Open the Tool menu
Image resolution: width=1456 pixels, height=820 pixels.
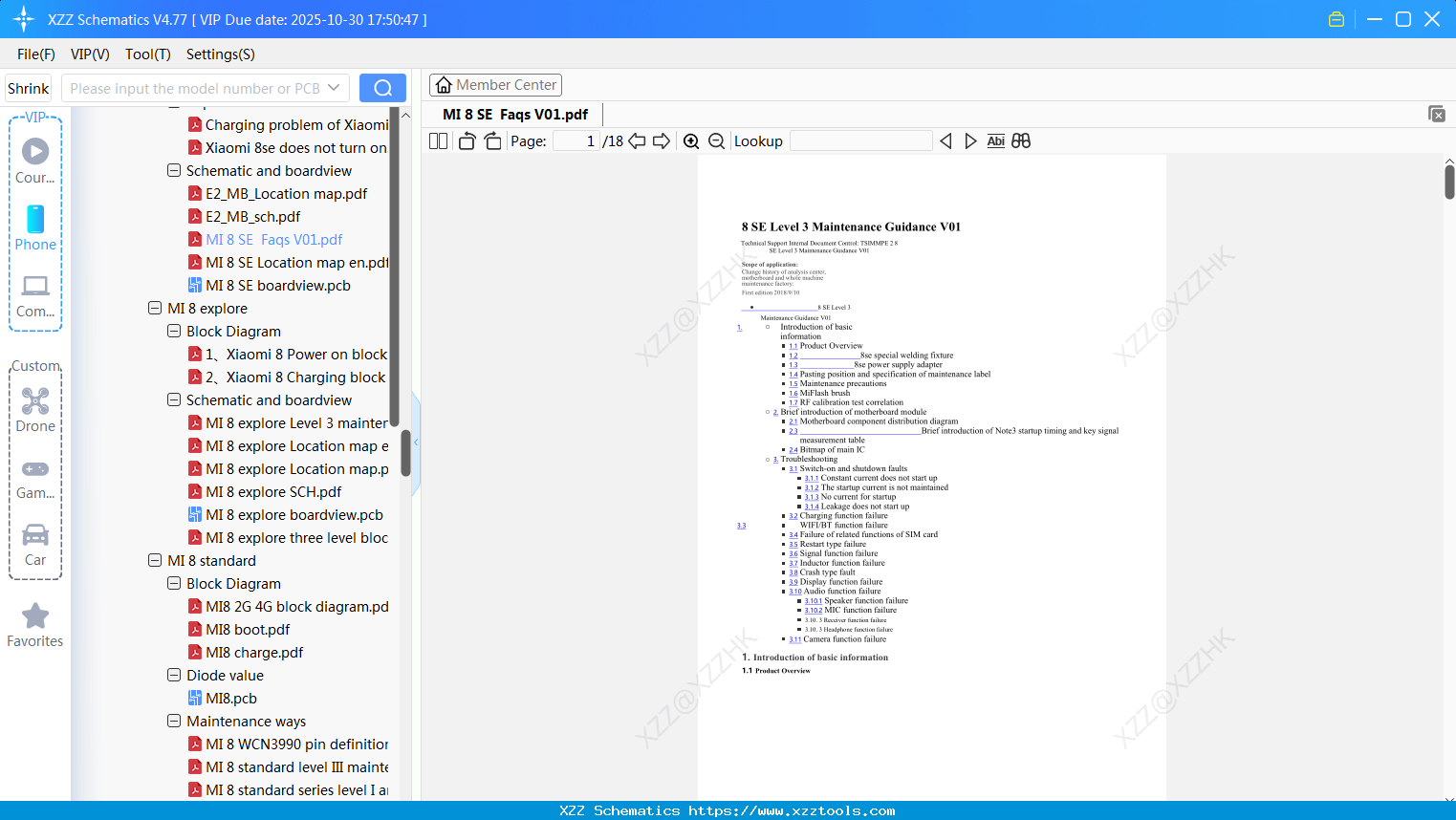148,54
